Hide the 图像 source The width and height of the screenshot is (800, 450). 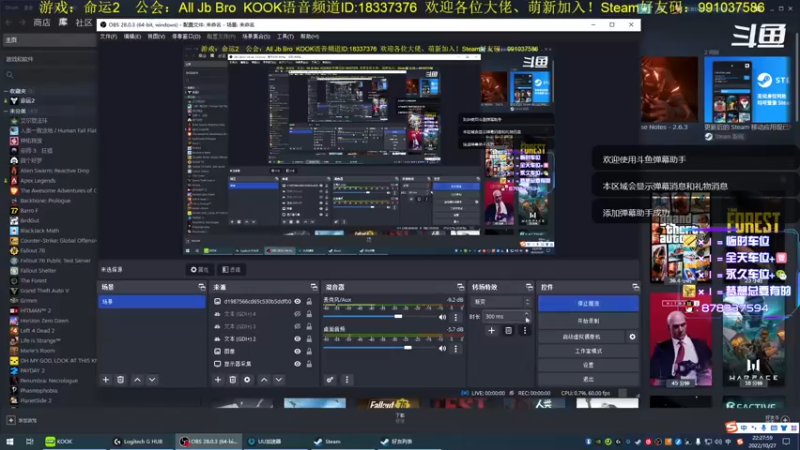pyautogui.click(x=297, y=351)
